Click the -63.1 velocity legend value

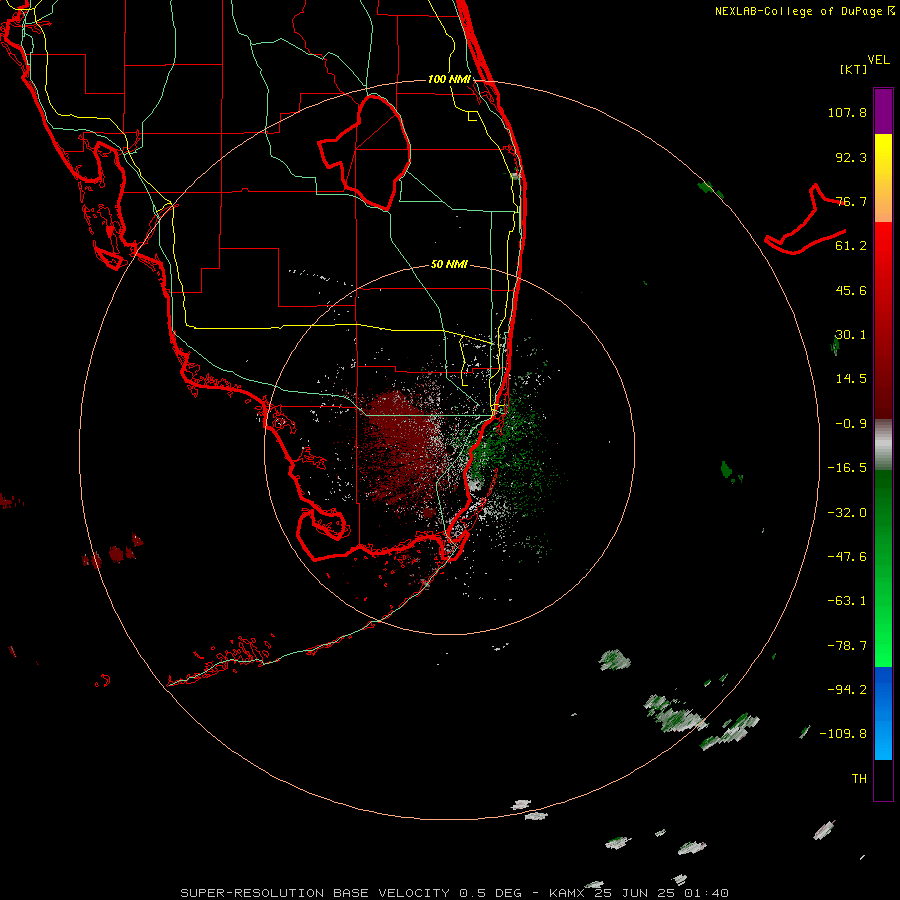pyautogui.click(x=847, y=601)
